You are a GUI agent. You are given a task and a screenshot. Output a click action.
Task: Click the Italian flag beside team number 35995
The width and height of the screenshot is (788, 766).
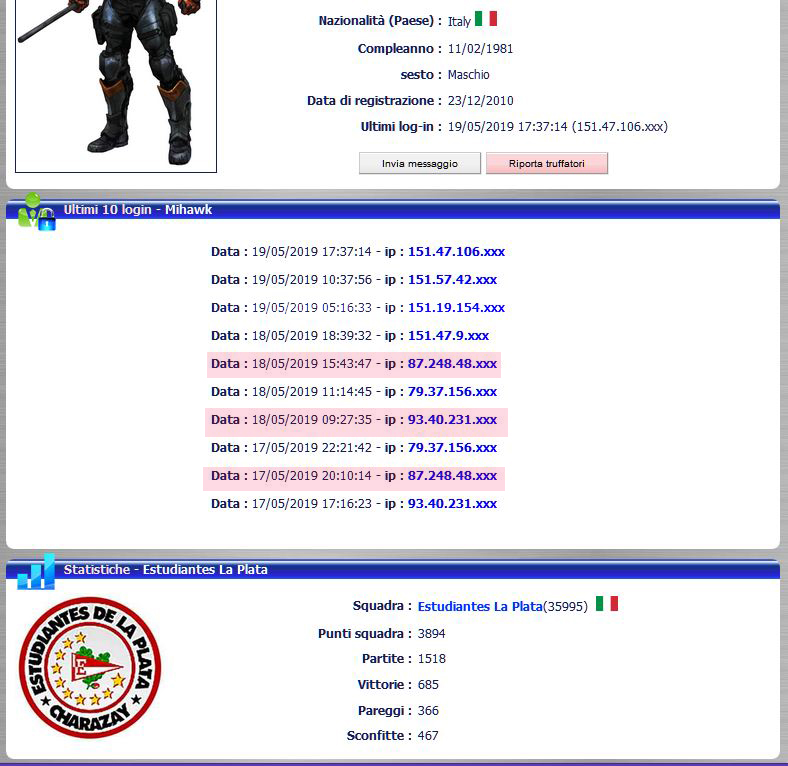[x=607, y=603]
